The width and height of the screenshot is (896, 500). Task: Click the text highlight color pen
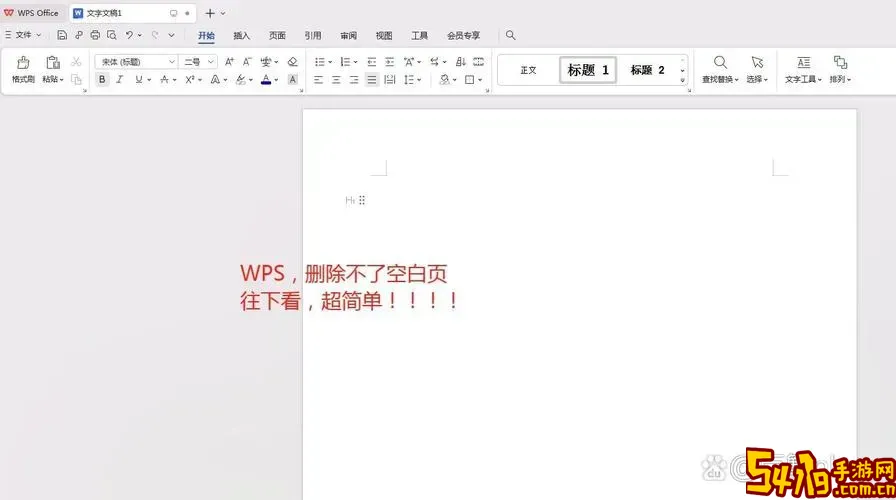pyautogui.click(x=241, y=80)
